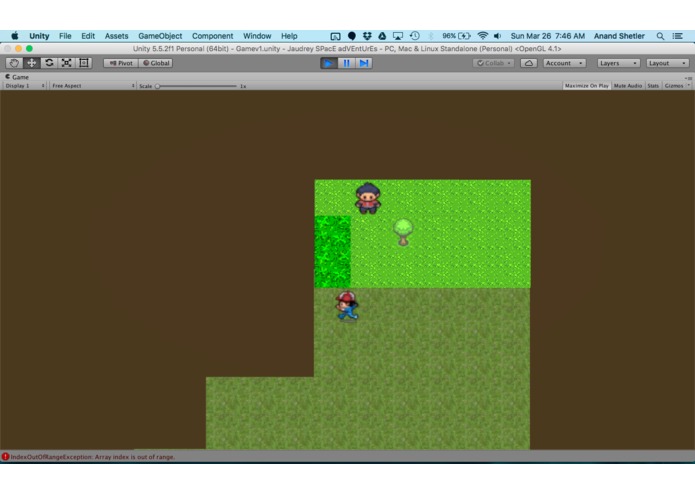Screen dimensions: 695x494
Task: Open the Help menu
Action: pyautogui.click(x=289, y=36)
